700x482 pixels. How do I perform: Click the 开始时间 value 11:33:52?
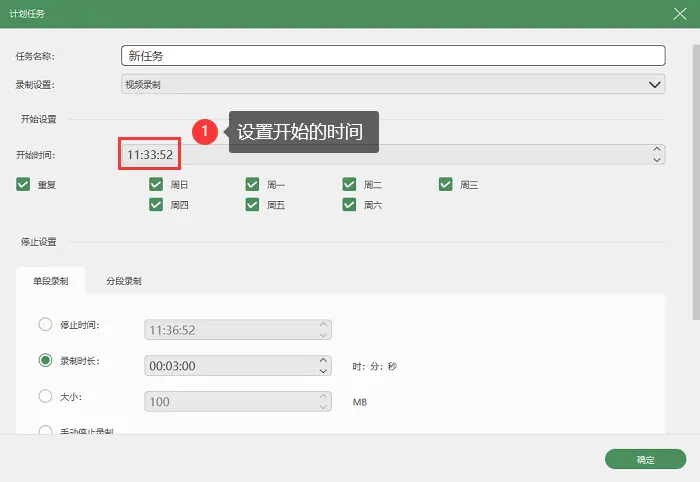pos(150,154)
